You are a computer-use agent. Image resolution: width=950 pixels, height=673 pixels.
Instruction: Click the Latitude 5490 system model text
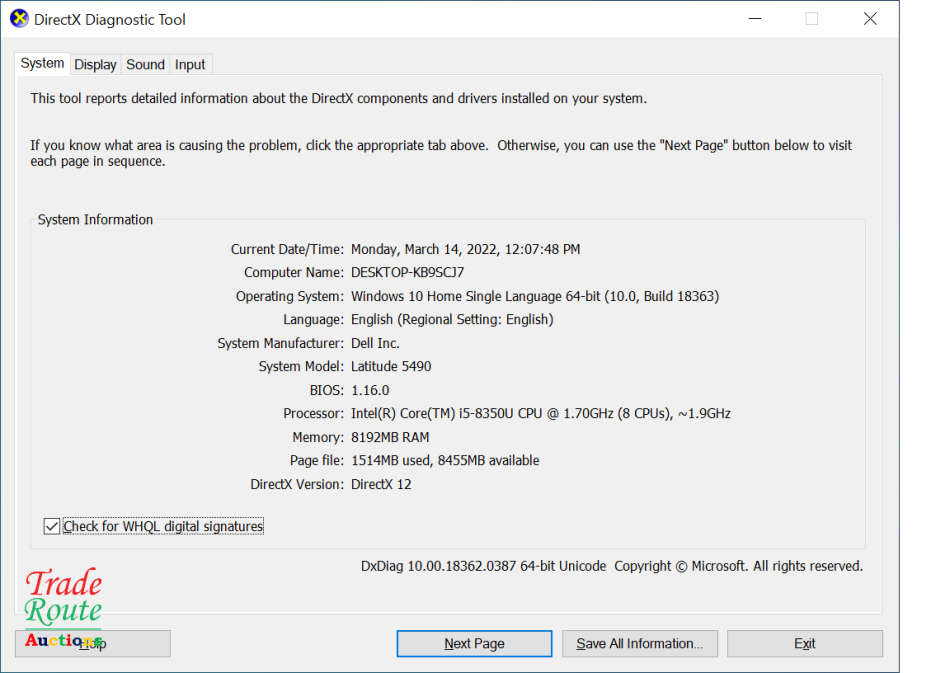pos(391,366)
